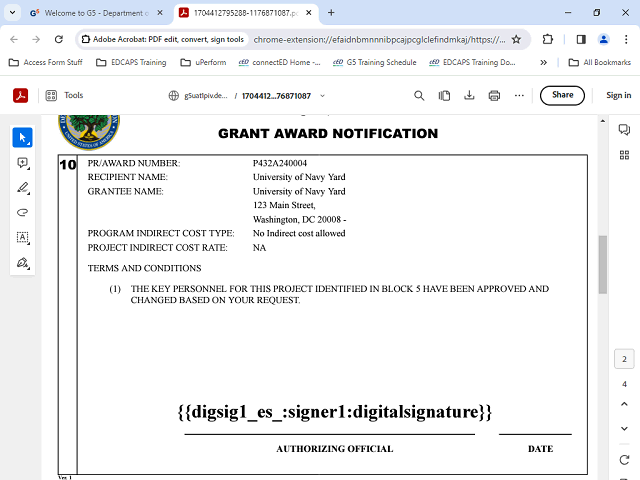Open All Bookmarks folder
This screenshot has height=480, width=640.
pos(600,62)
